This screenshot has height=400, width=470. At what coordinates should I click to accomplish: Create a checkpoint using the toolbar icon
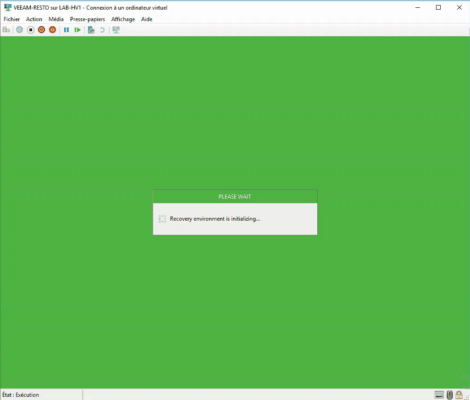(x=91, y=30)
